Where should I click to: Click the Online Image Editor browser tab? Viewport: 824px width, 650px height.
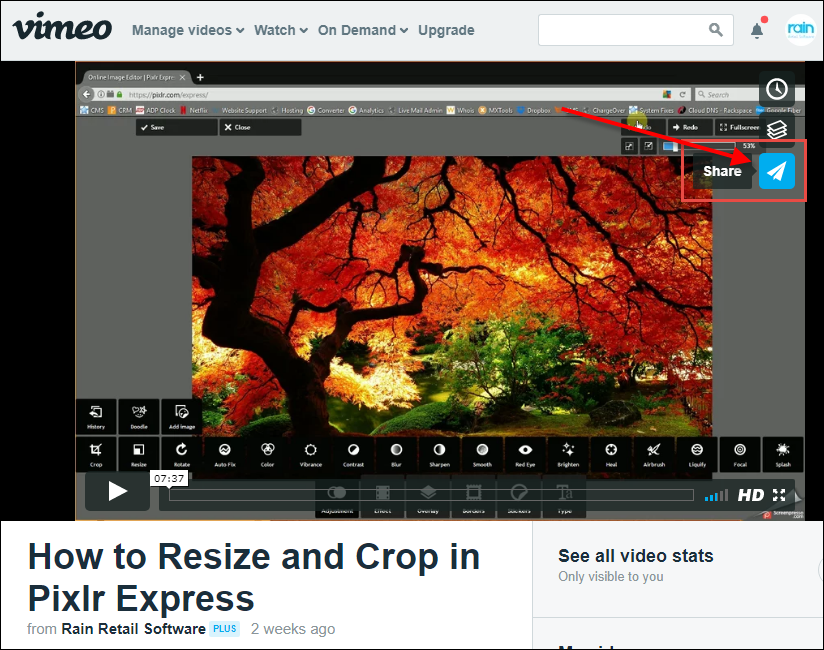pos(135,77)
